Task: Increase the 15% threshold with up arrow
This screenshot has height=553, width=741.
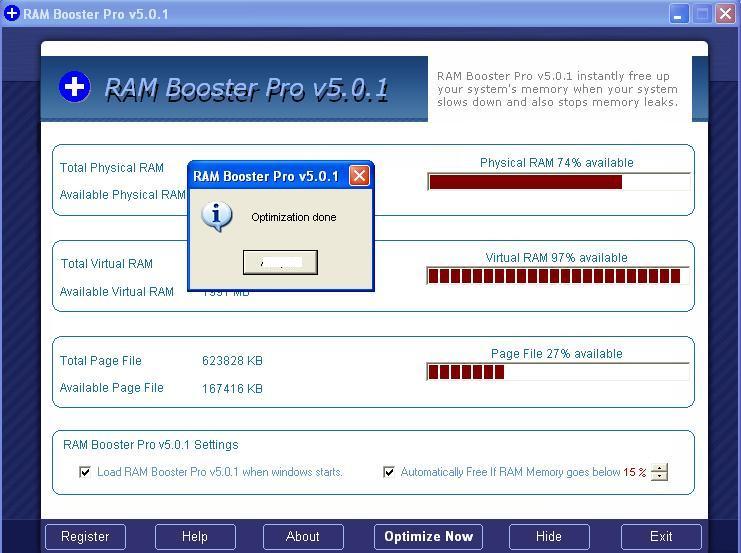Action: (659, 467)
